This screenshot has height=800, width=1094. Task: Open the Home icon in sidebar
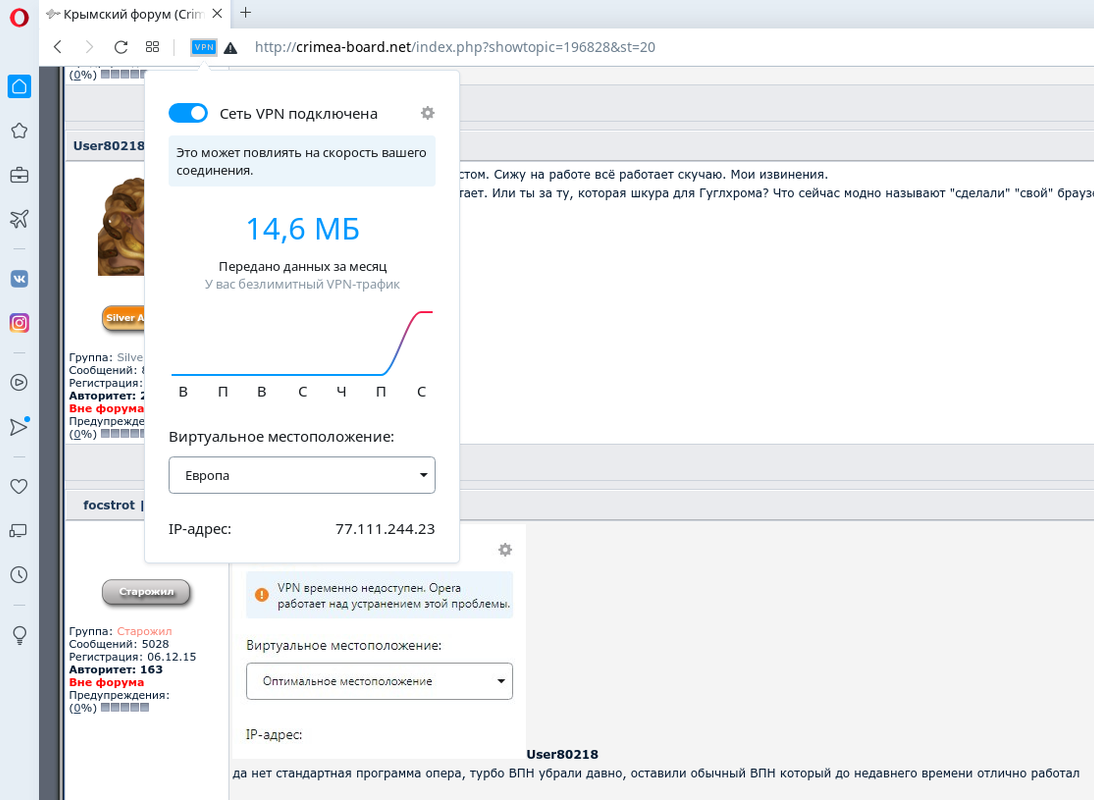(20, 86)
